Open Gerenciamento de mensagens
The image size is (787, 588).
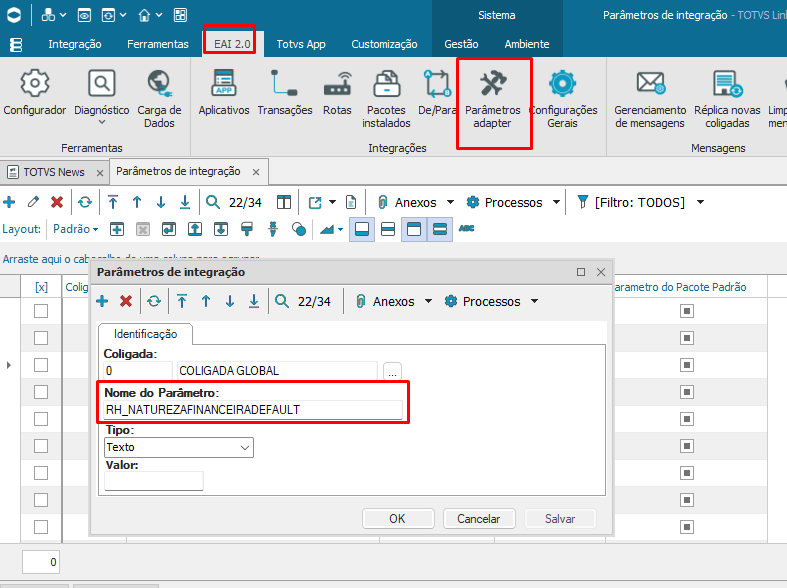click(x=650, y=99)
